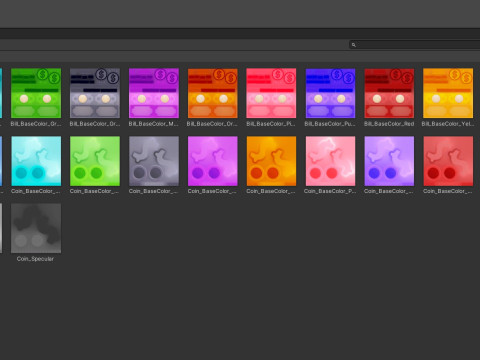Click the 'Bill_BaseColor_Or...' file name label
Viewport: 480px width, 360px height.
212,124
